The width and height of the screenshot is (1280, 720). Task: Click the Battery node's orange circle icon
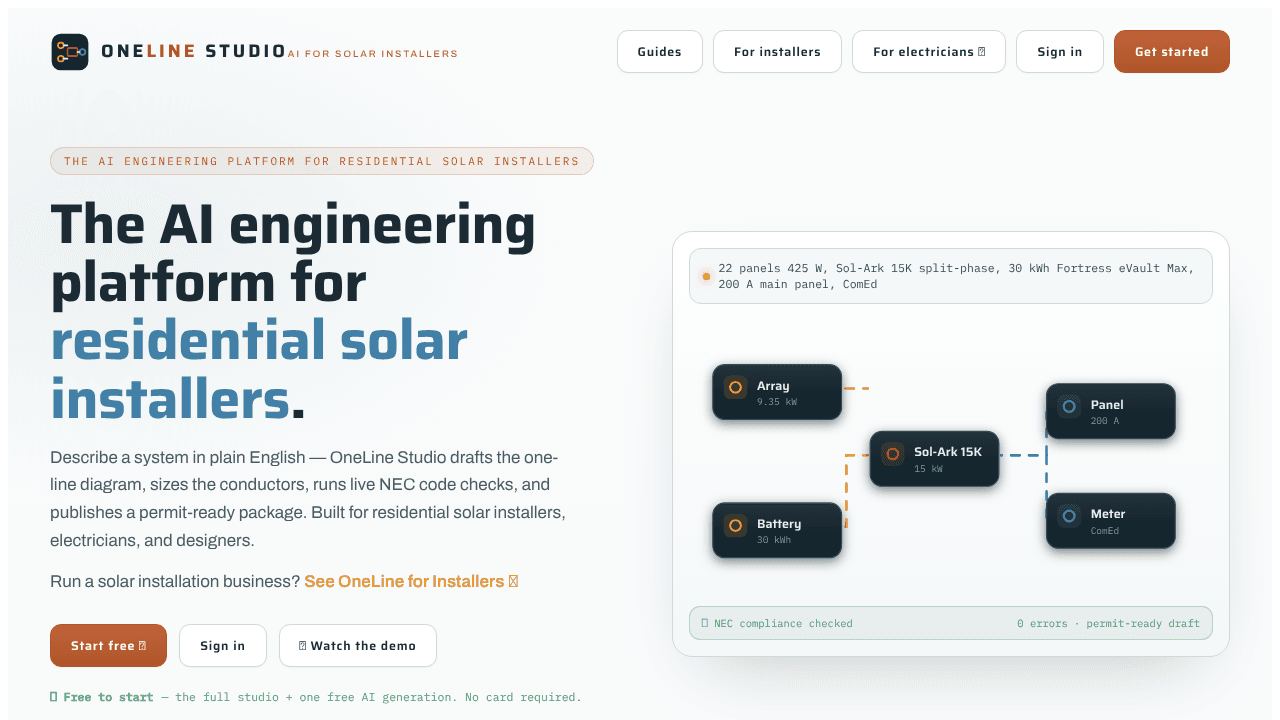(735, 525)
